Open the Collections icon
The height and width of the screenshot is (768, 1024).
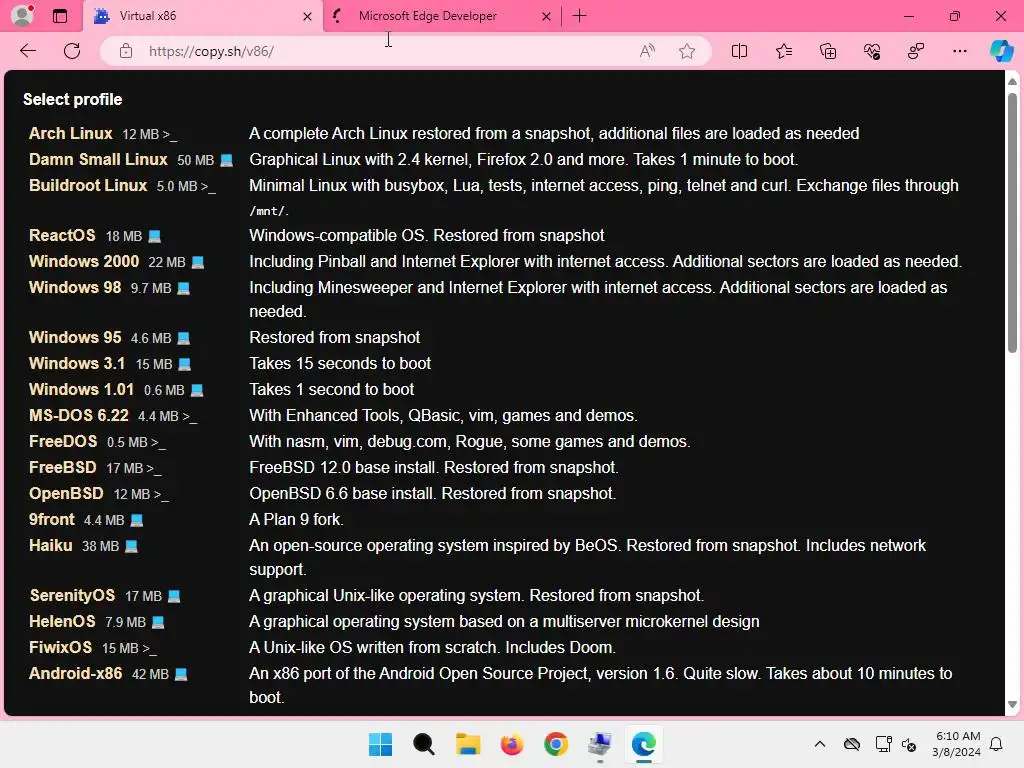point(827,51)
